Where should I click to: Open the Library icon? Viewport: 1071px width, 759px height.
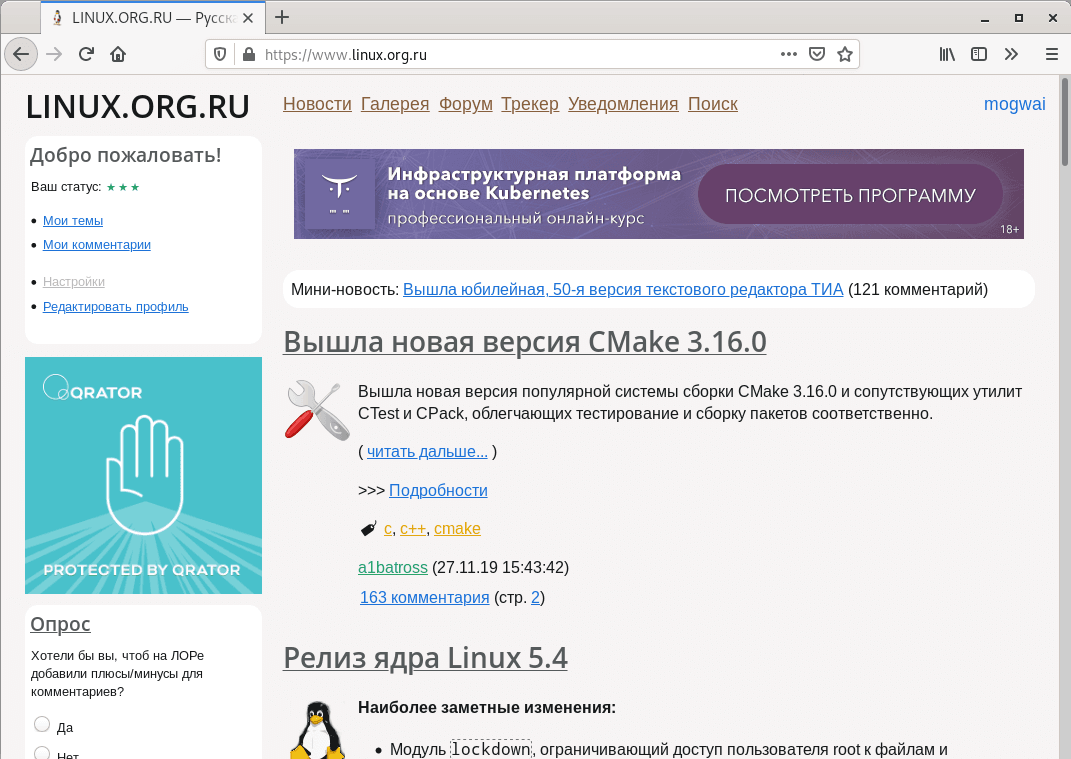[946, 54]
